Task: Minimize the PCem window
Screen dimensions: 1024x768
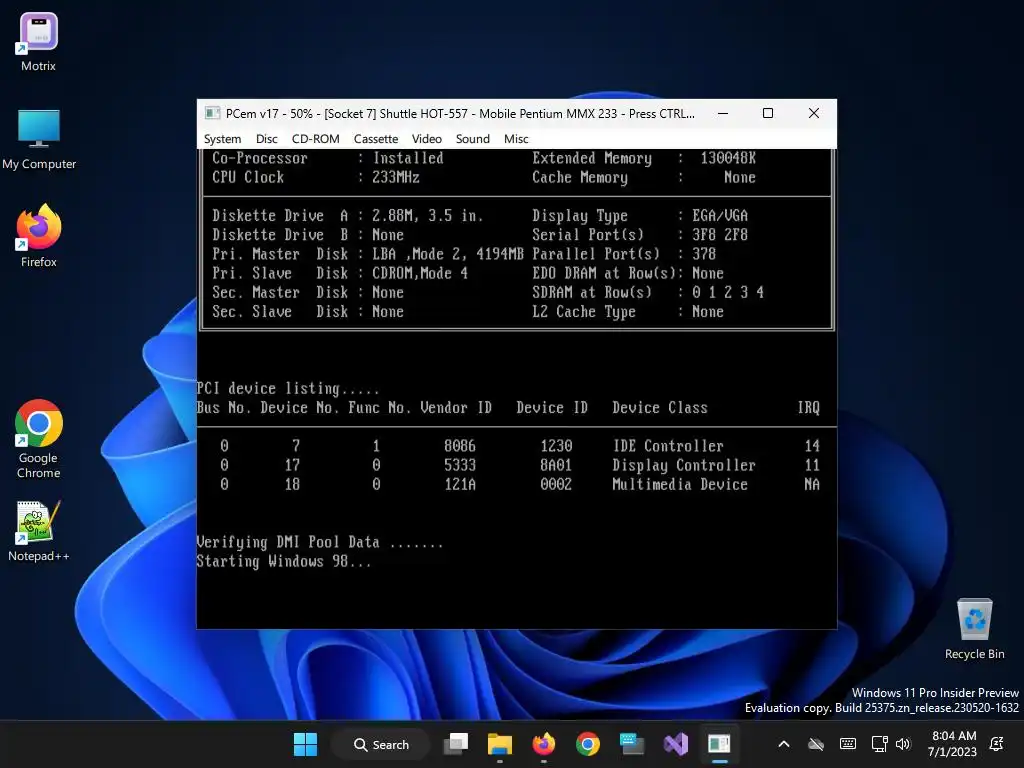Action: coord(723,113)
